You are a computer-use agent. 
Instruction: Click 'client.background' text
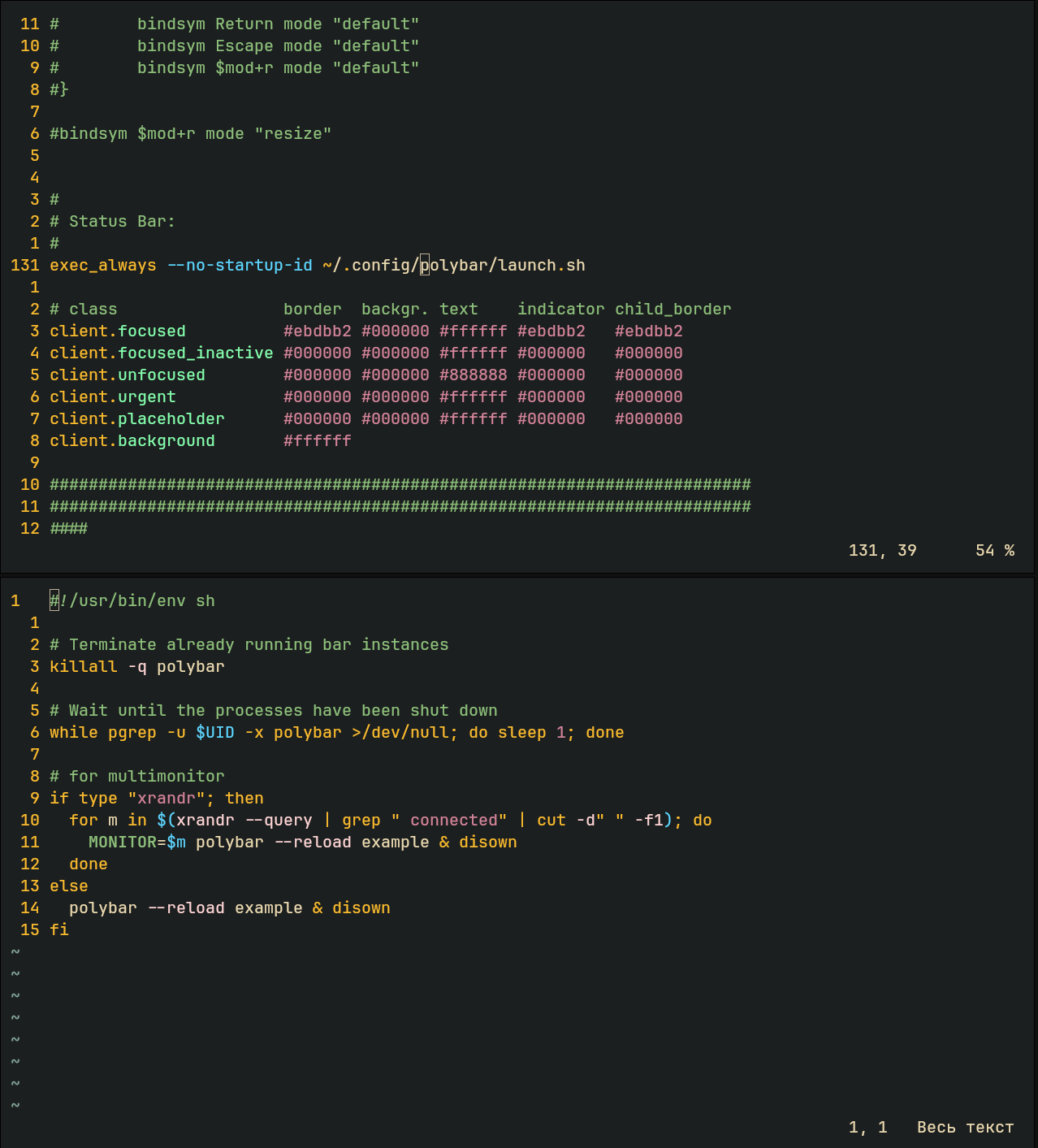132,441
